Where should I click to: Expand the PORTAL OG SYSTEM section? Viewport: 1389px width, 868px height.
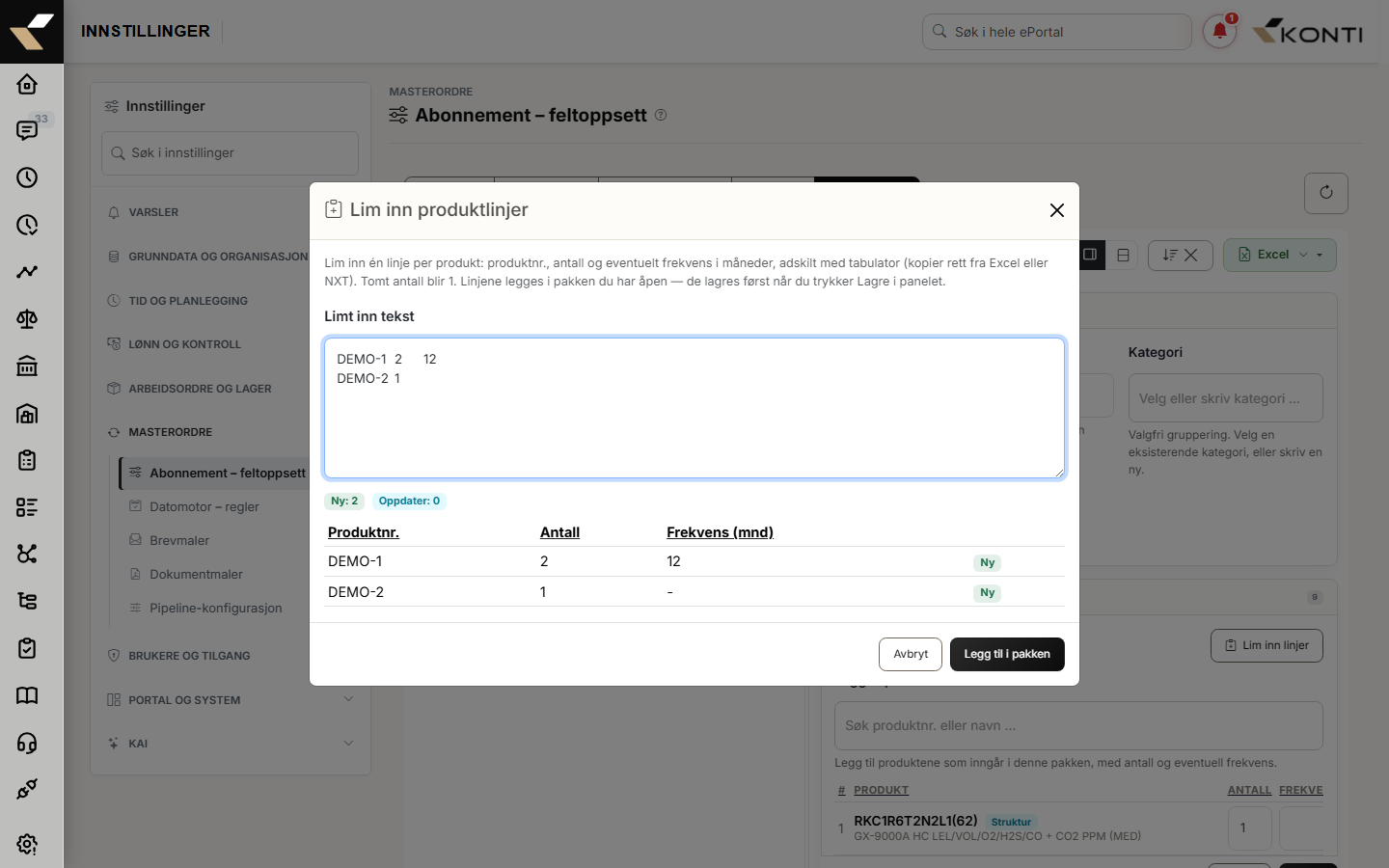[x=231, y=700]
